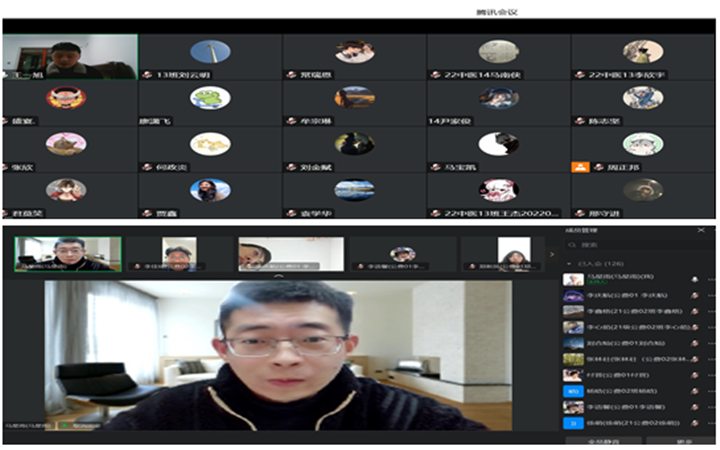Collapse the thumbnail strip with the chevron
This screenshot has height=450, width=720.
[x=279, y=275]
